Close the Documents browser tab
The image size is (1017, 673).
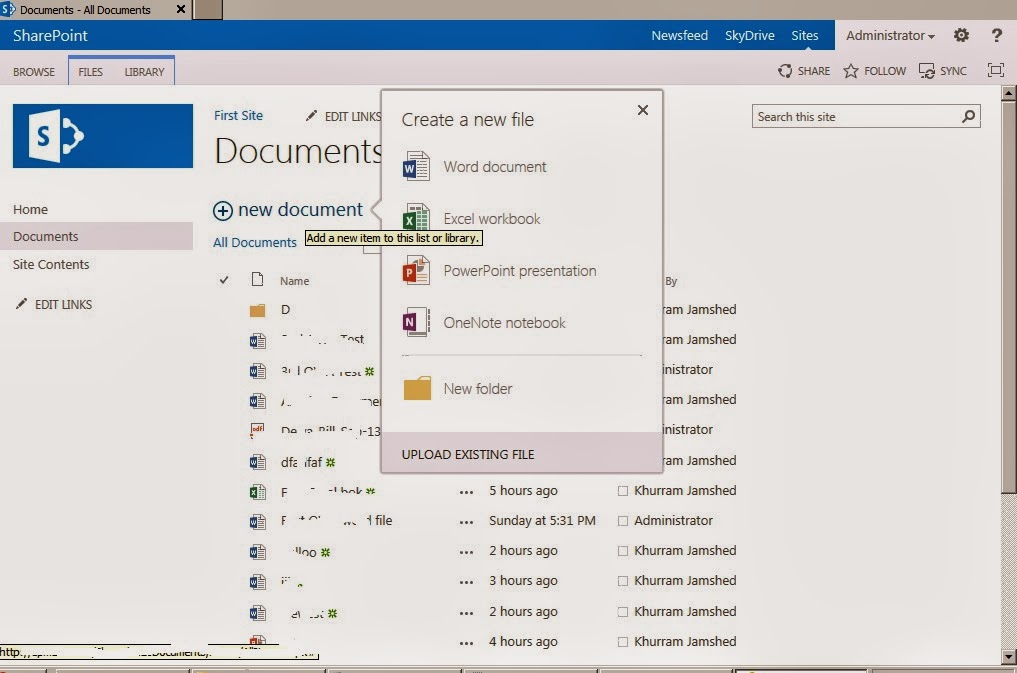(x=181, y=9)
